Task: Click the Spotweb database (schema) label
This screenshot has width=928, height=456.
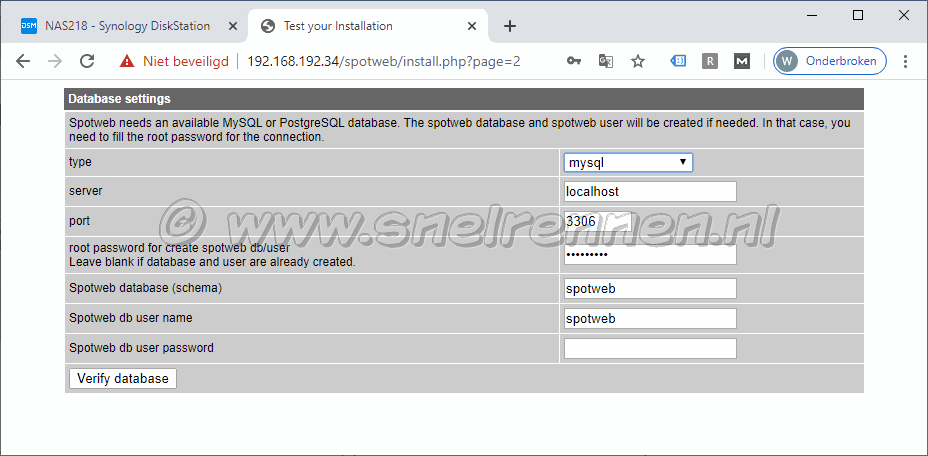Action: 146,288
